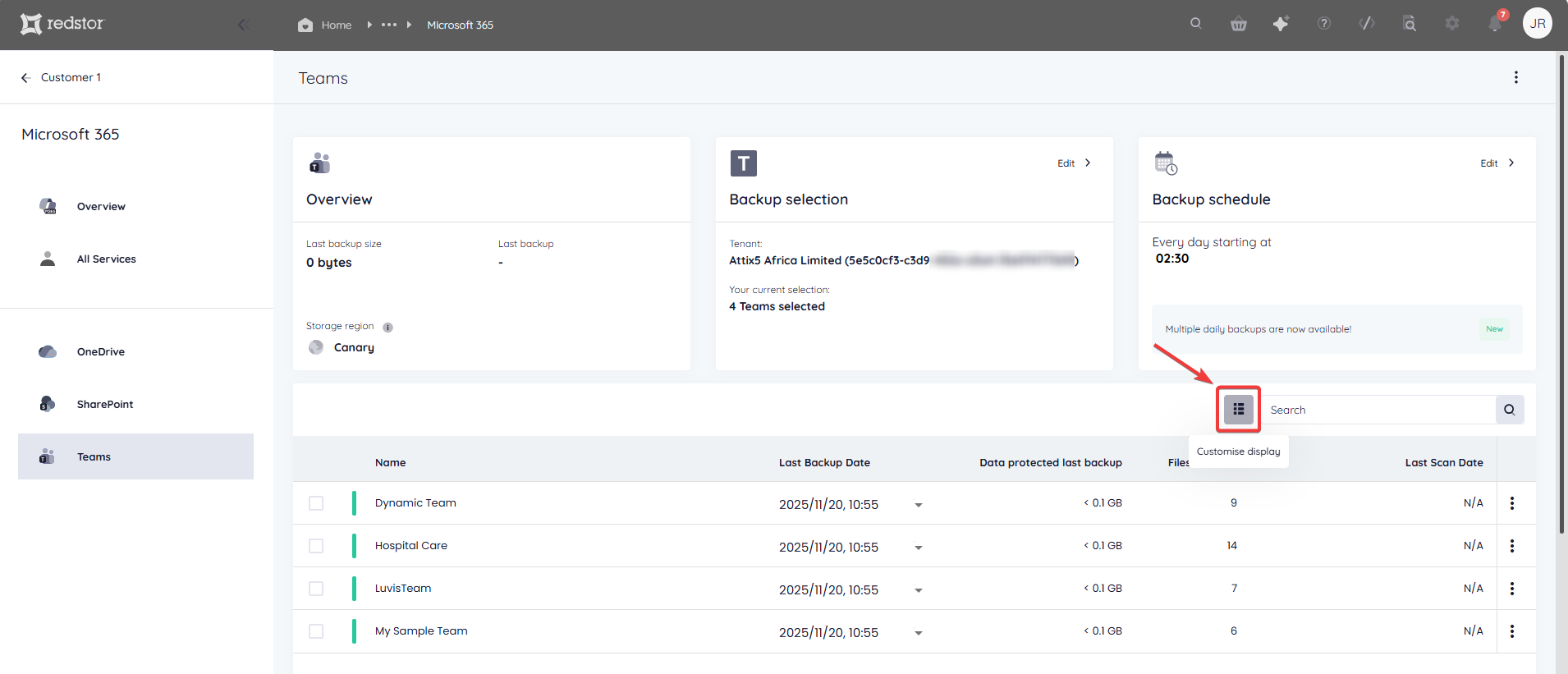This screenshot has width=1568, height=674.
Task: Open OneDrive in sidebar
Action: (x=135, y=351)
